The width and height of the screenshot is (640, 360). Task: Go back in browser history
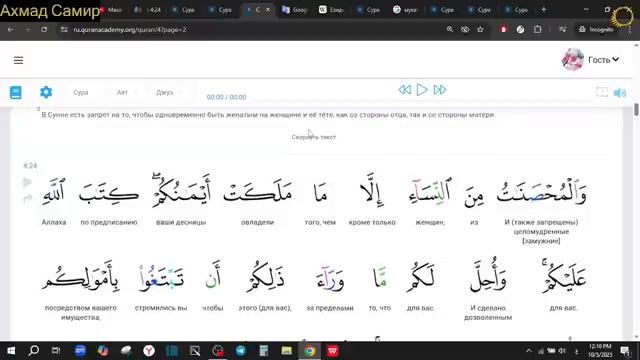coord(11,29)
